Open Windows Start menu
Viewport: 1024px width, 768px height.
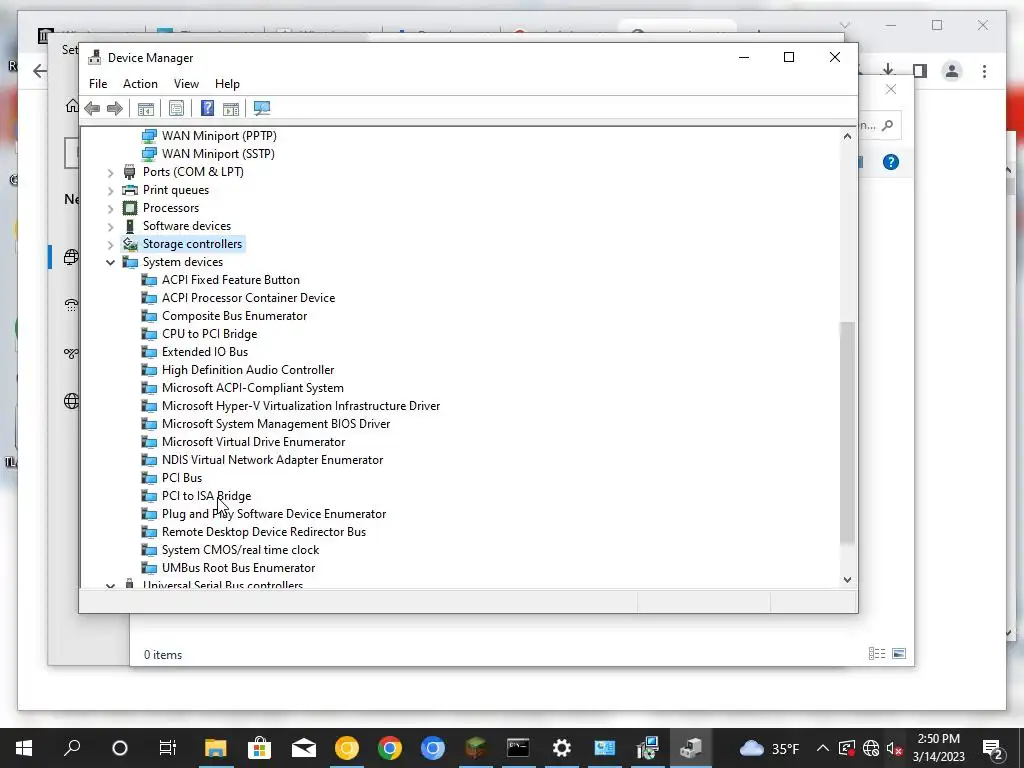tap(24, 748)
